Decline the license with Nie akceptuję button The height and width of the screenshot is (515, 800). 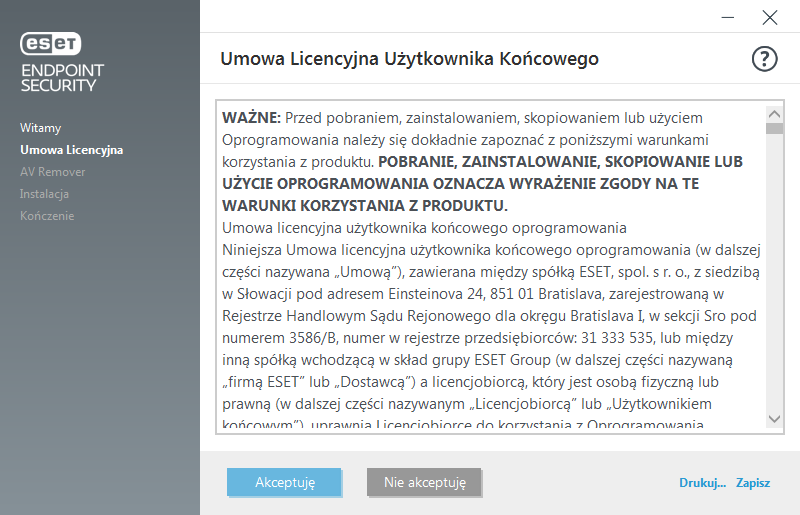pyautogui.click(x=424, y=482)
